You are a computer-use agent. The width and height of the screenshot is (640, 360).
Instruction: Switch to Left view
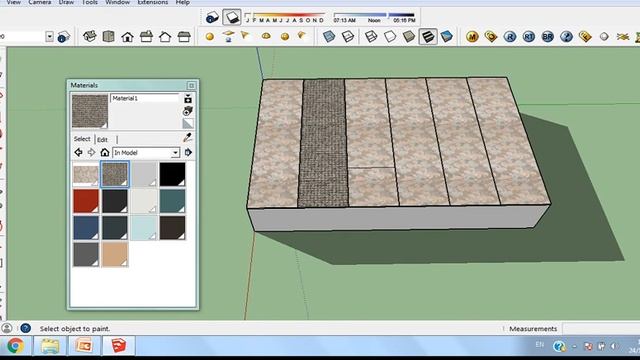point(184,37)
